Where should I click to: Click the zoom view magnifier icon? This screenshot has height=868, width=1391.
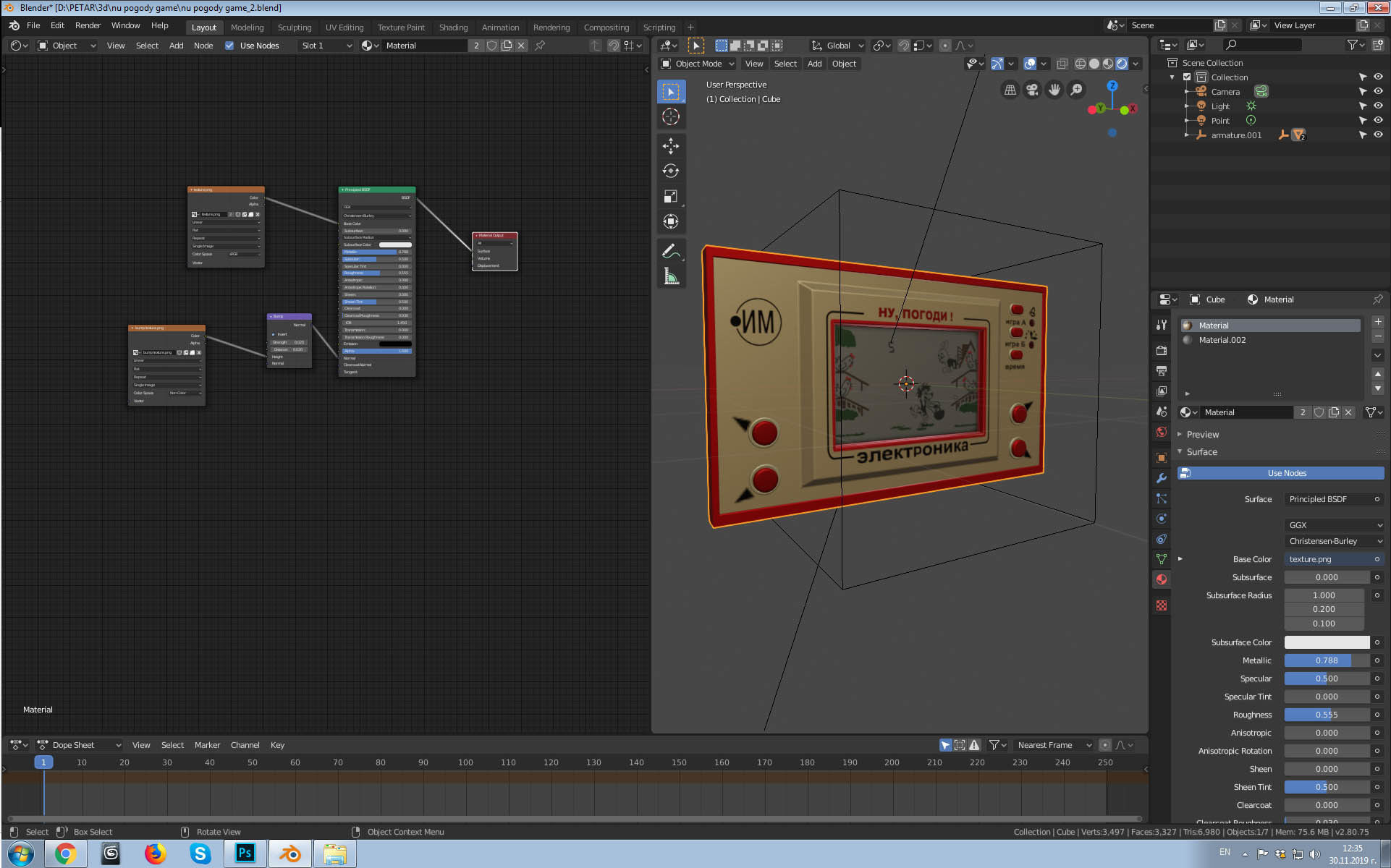(x=1077, y=90)
